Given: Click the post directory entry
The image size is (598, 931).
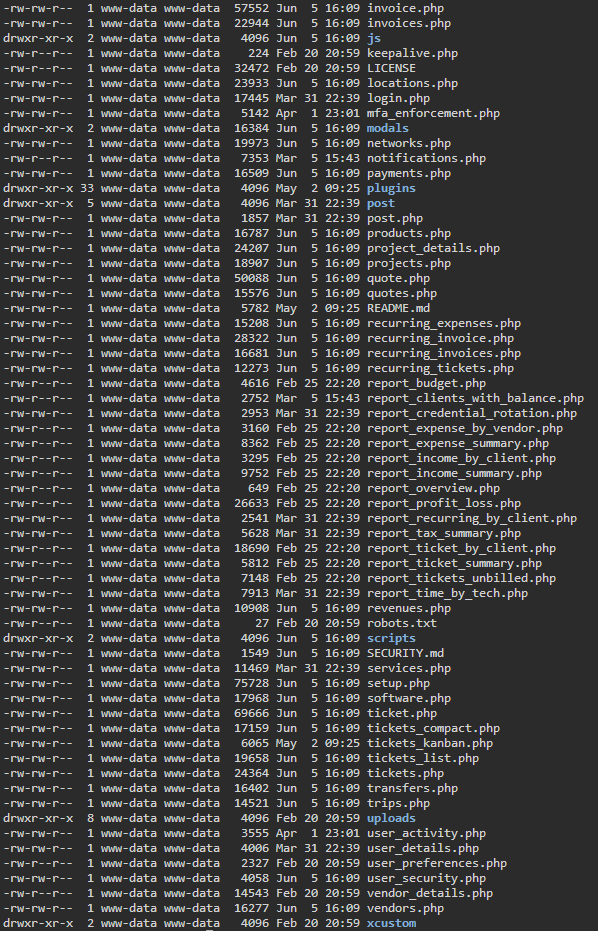Looking at the screenshot, I should pos(381,203).
